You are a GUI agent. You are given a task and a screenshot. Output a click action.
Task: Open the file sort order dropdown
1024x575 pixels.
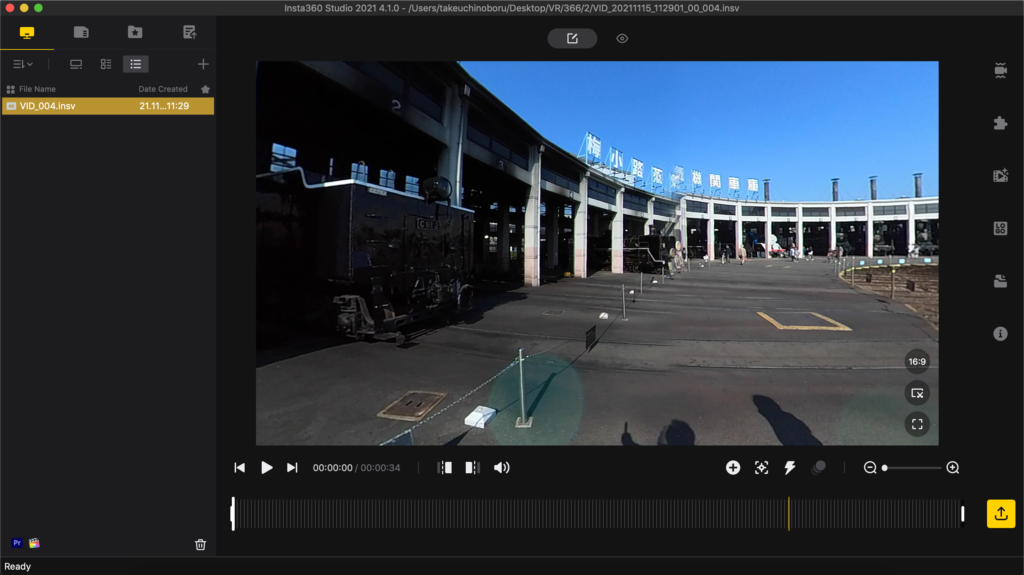pyautogui.click(x=22, y=64)
